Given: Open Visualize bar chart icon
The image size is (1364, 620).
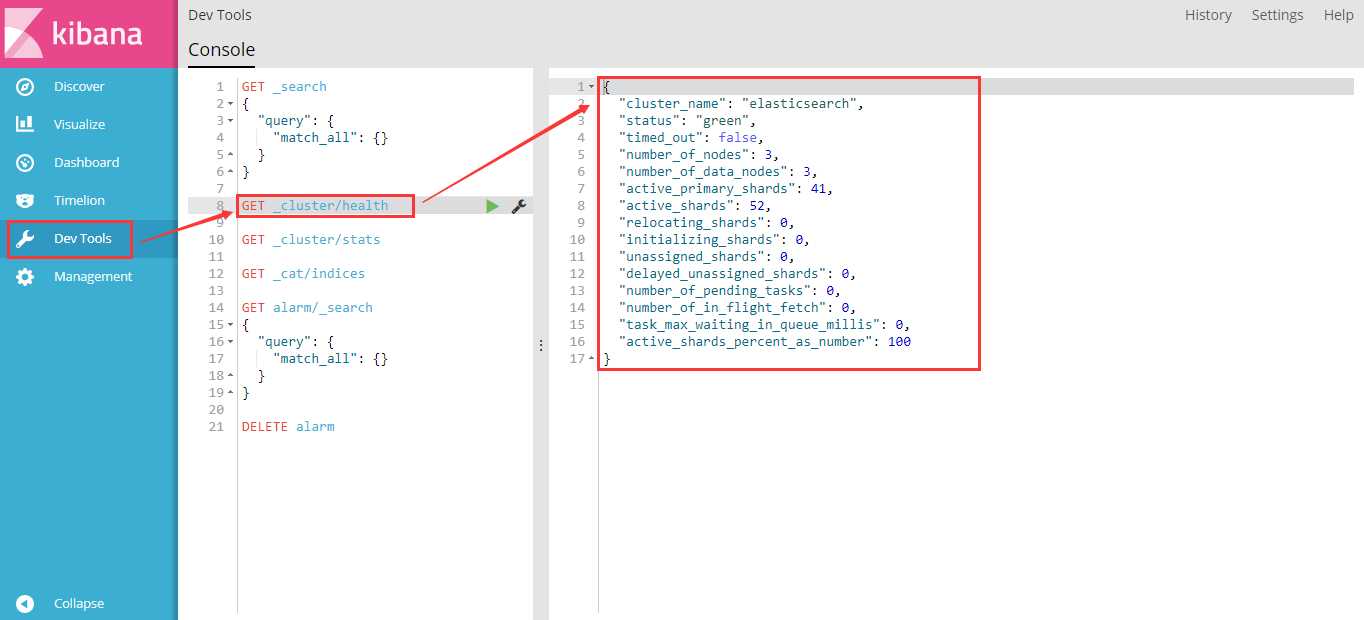Looking at the screenshot, I should click(x=25, y=125).
